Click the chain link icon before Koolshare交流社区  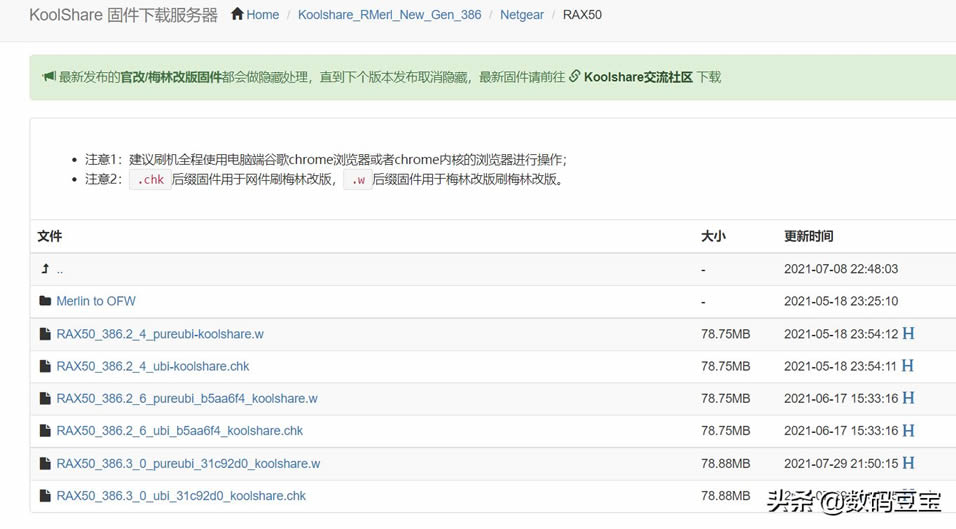pyautogui.click(x=574, y=77)
